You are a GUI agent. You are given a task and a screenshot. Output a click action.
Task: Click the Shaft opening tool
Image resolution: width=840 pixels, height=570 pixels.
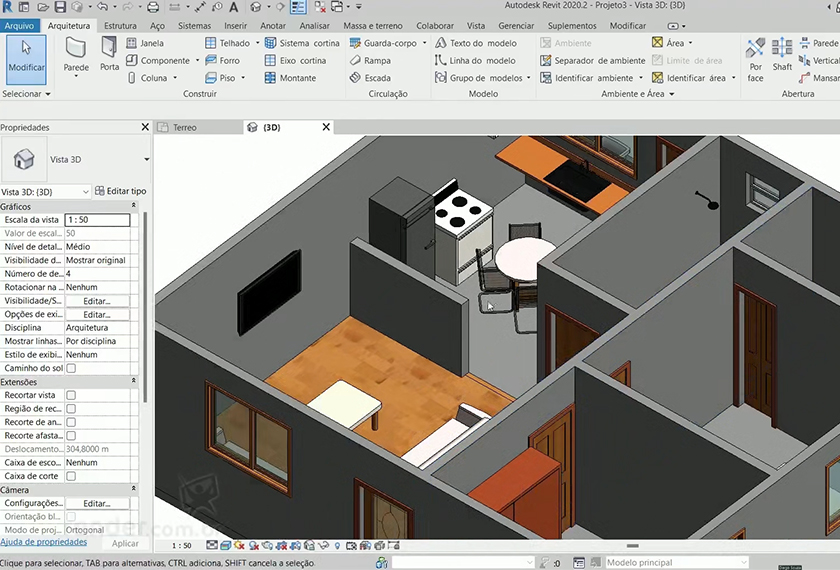782,56
